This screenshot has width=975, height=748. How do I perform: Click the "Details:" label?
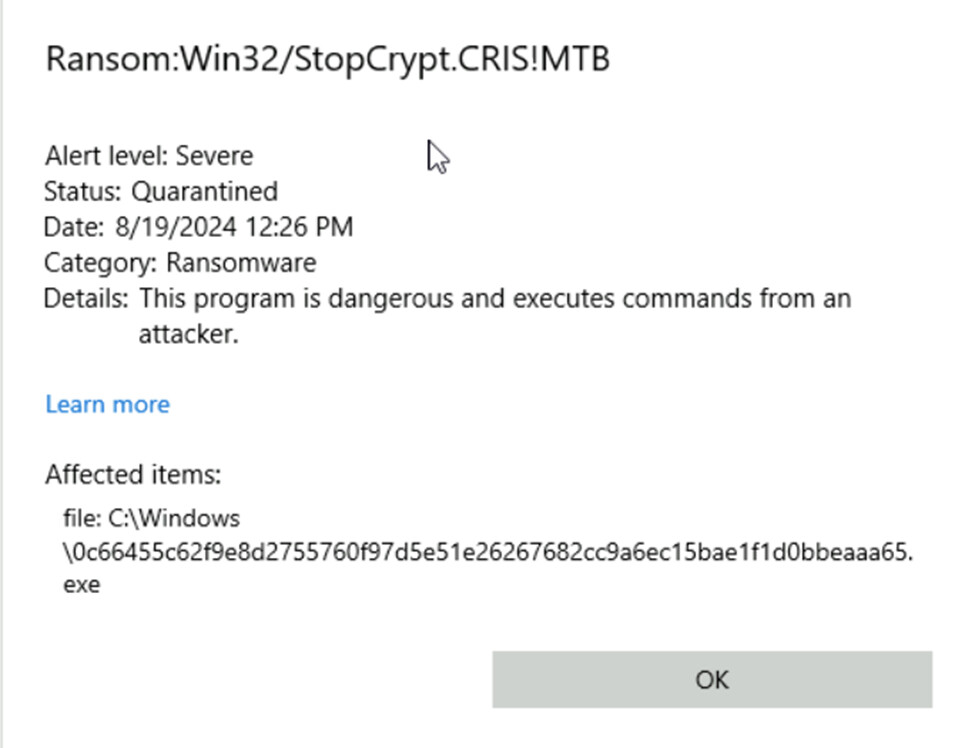pos(86,298)
